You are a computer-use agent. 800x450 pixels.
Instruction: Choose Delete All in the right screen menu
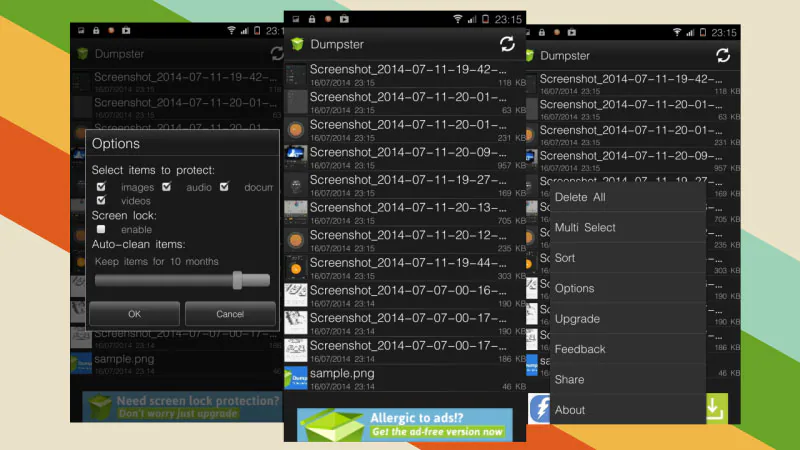click(x=628, y=197)
